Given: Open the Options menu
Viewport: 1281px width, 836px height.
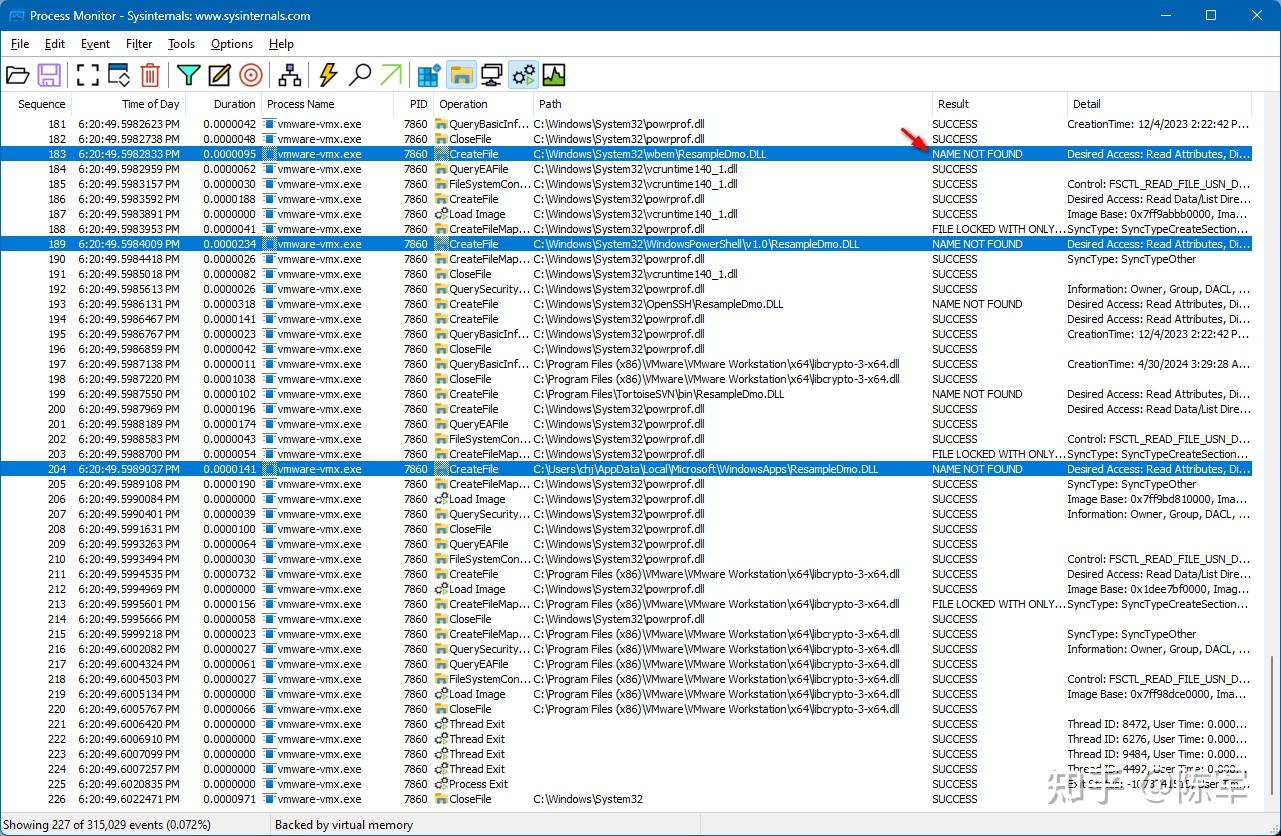Looking at the screenshot, I should point(231,44).
